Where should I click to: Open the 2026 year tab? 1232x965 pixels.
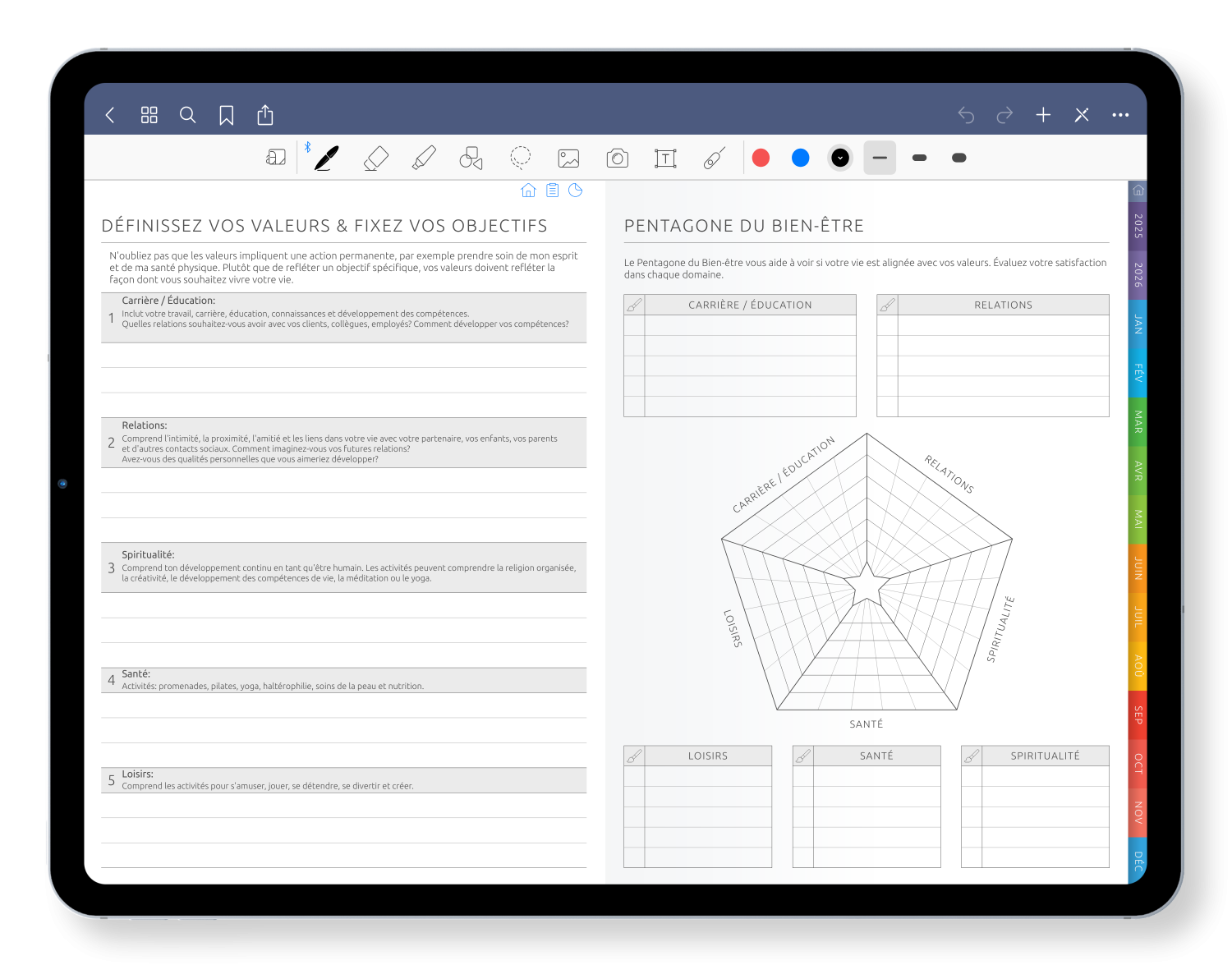(x=1138, y=275)
